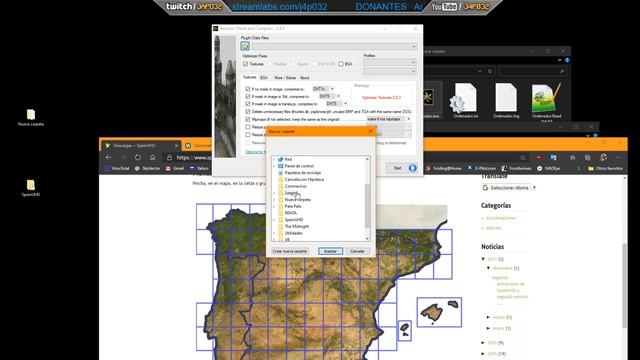The height and width of the screenshot is (360, 640).
Task: Click the site lock icon in address bar
Action: 169,157
